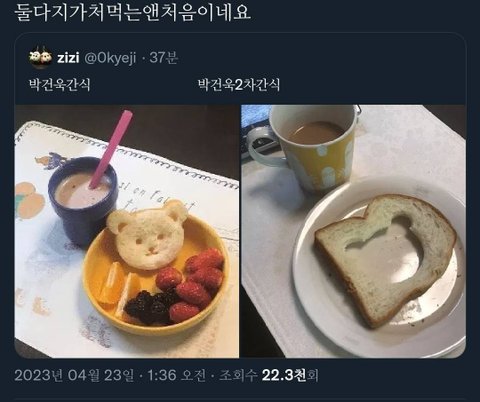Click the bear-shaped hole in the bread slice
This screenshot has height=402, width=480.
click(383, 245)
